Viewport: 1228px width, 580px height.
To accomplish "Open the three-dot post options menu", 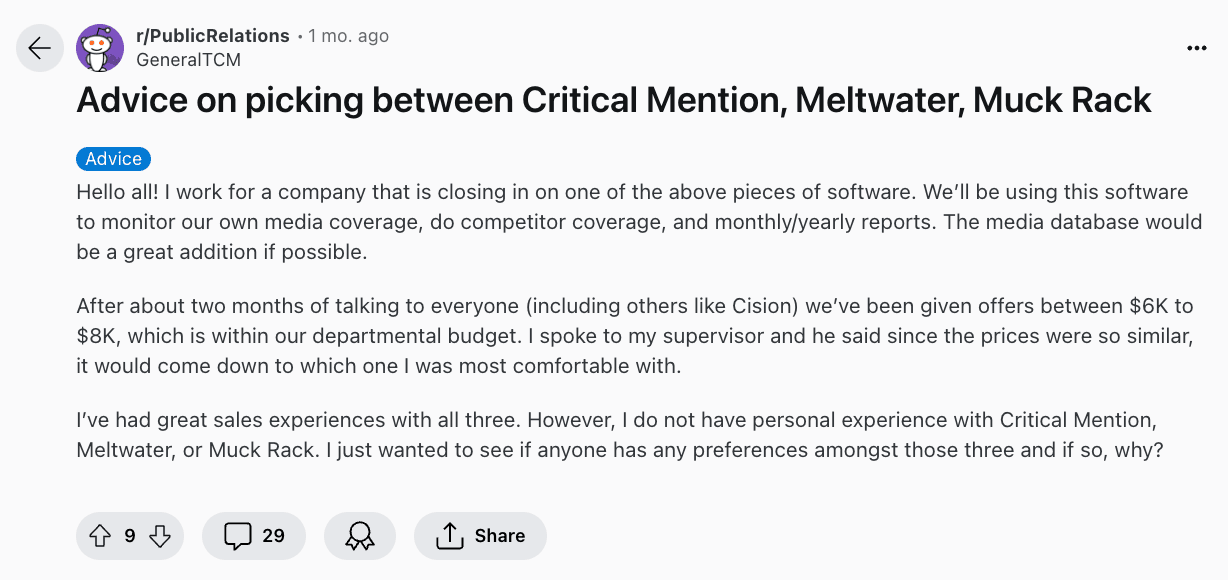I will 1196,48.
